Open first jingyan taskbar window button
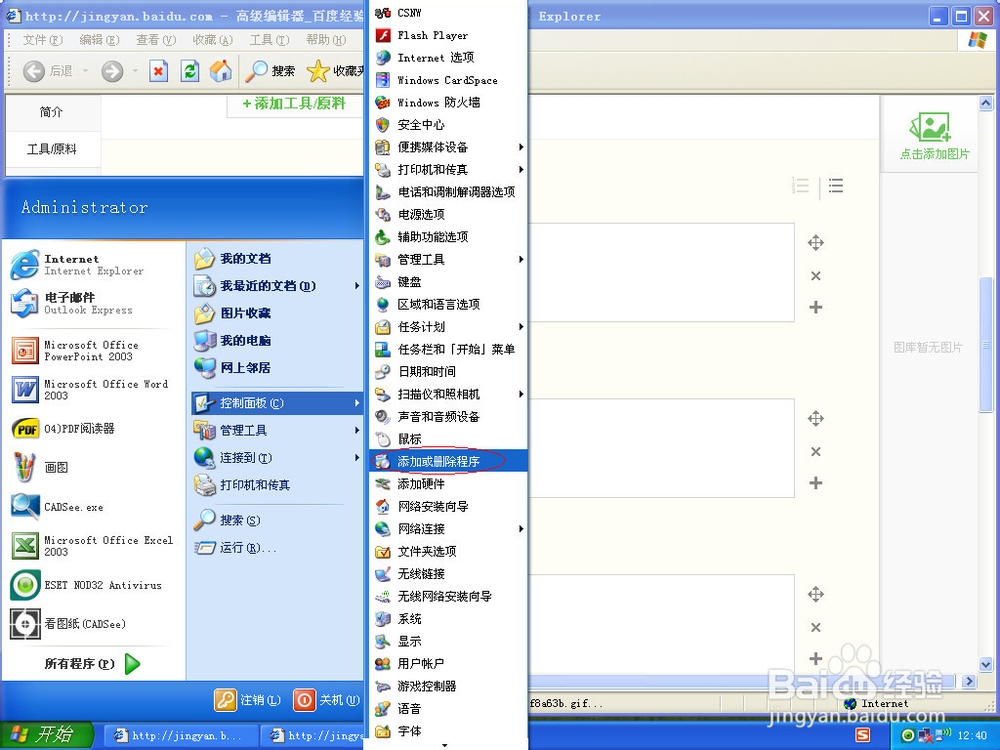Image resolution: width=1000 pixels, height=750 pixels. pos(180,735)
